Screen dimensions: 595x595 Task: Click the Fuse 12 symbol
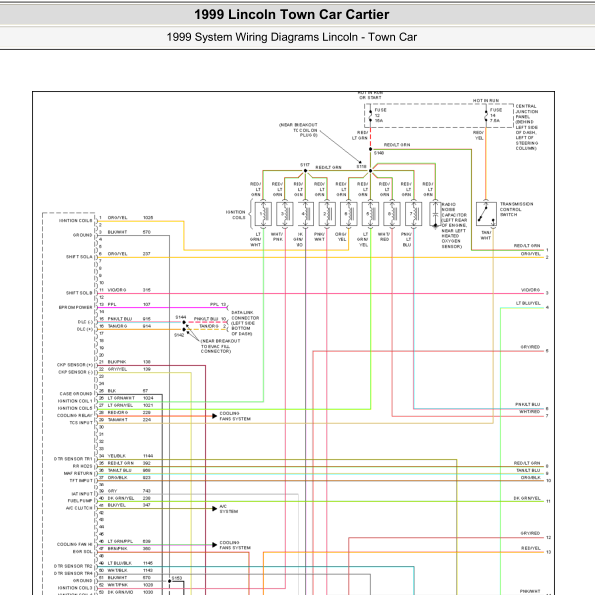point(370,115)
